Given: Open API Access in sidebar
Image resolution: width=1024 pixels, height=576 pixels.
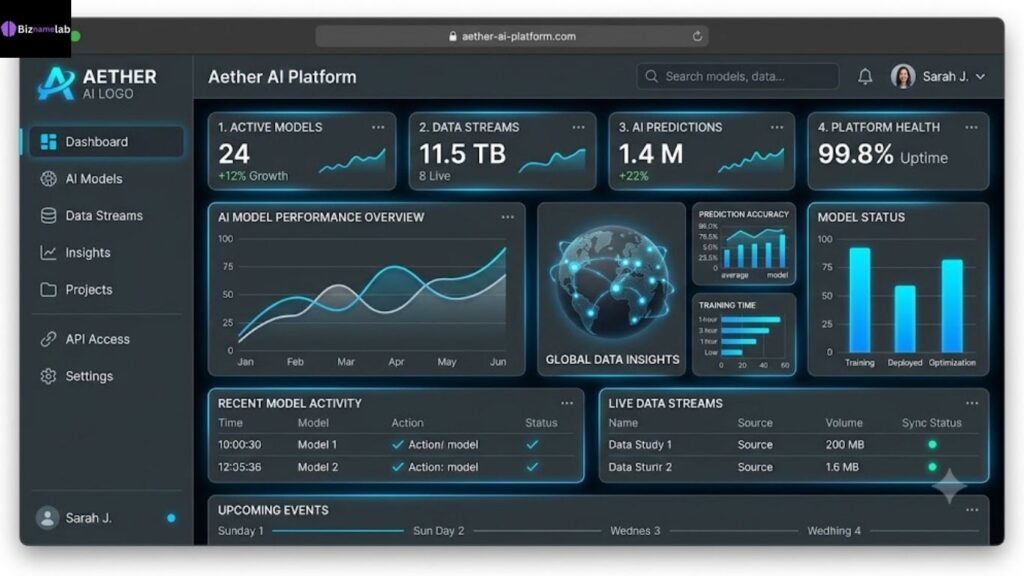Looking at the screenshot, I should 85,339.
